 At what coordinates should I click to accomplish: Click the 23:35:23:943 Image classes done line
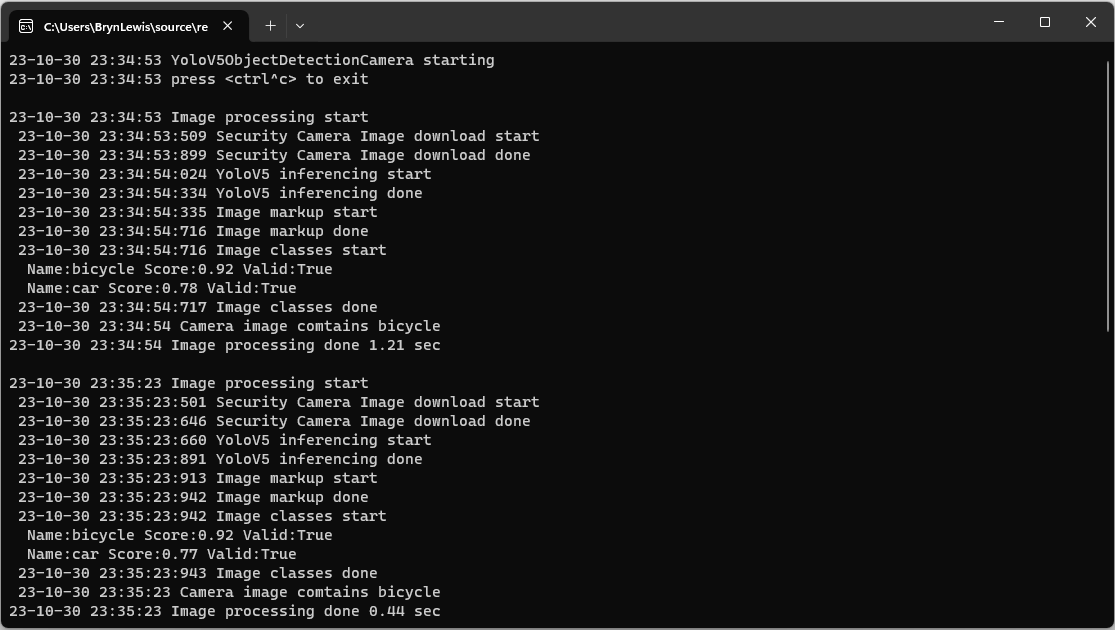point(197,573)
